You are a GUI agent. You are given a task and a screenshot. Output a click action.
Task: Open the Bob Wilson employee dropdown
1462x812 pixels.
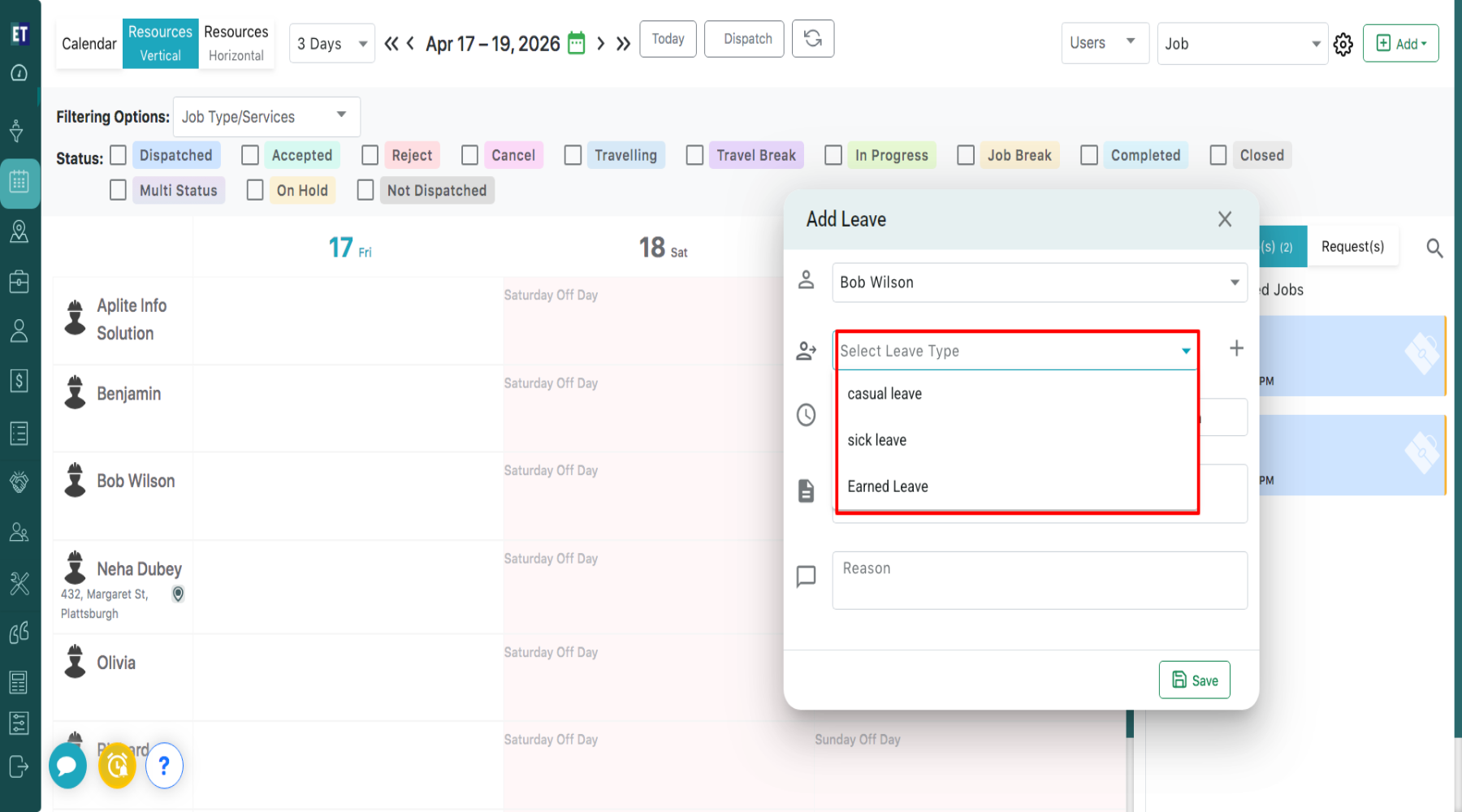(1039, 283)
